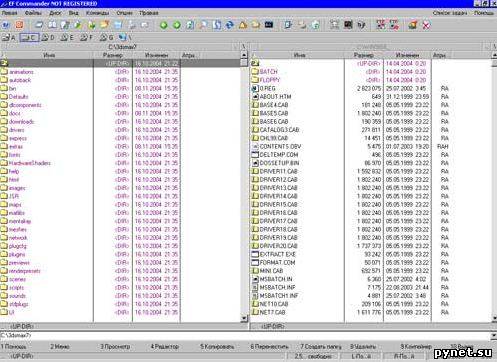The image size is (497, 362).
Task: Click F6 Переместить function key button
Action: pyautogui.click(x=269, y=347)
